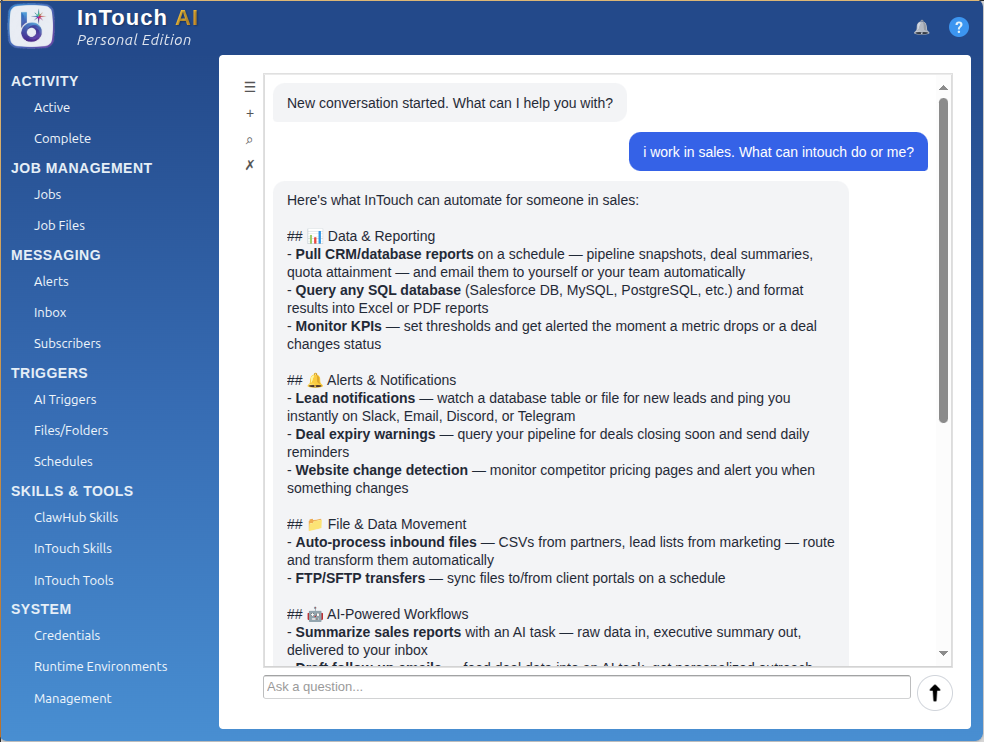Start a new conversation with plus icon

coord(250,114)
